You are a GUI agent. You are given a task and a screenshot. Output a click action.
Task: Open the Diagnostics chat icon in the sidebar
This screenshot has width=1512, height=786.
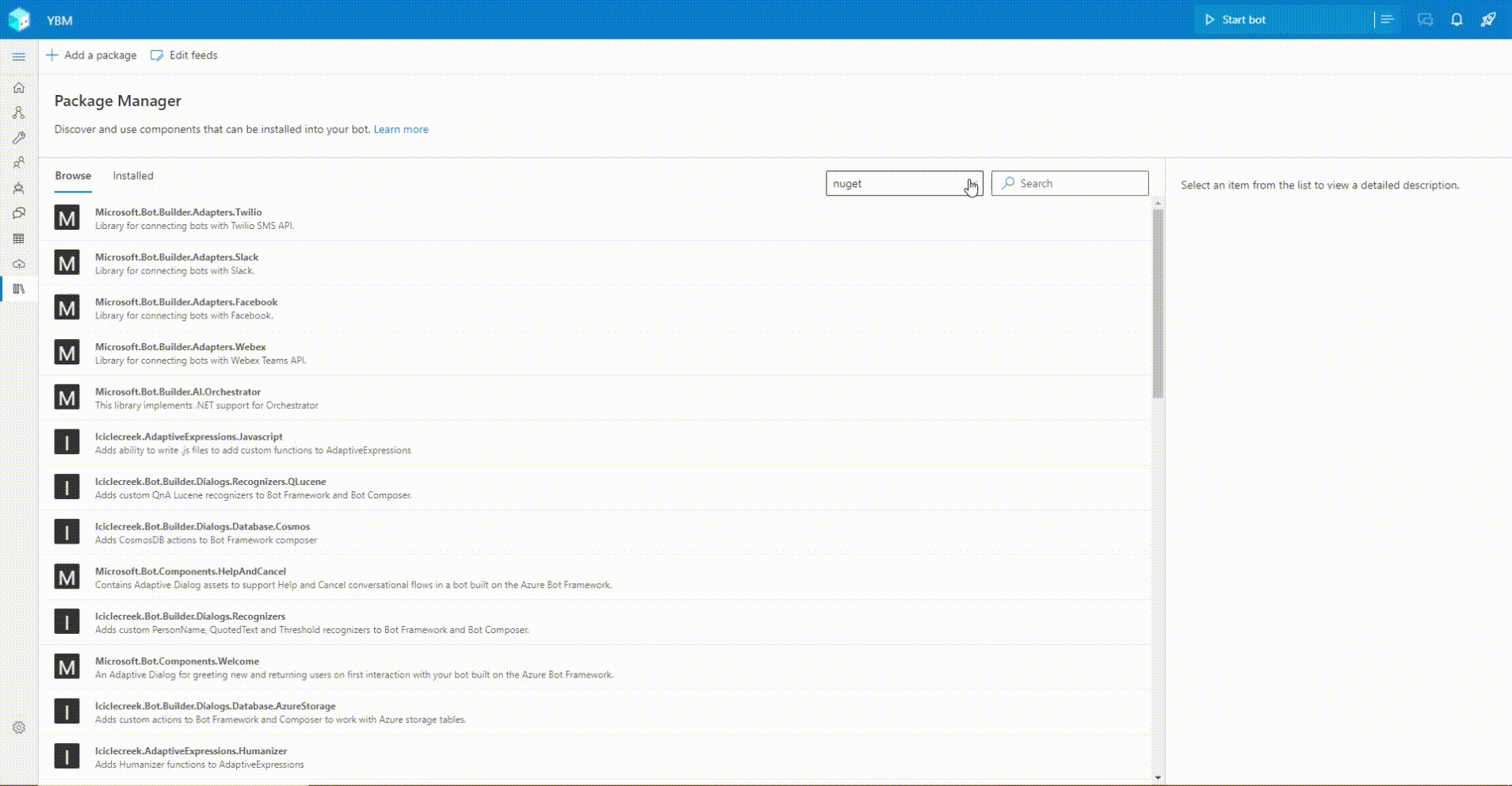click(18, 213)
